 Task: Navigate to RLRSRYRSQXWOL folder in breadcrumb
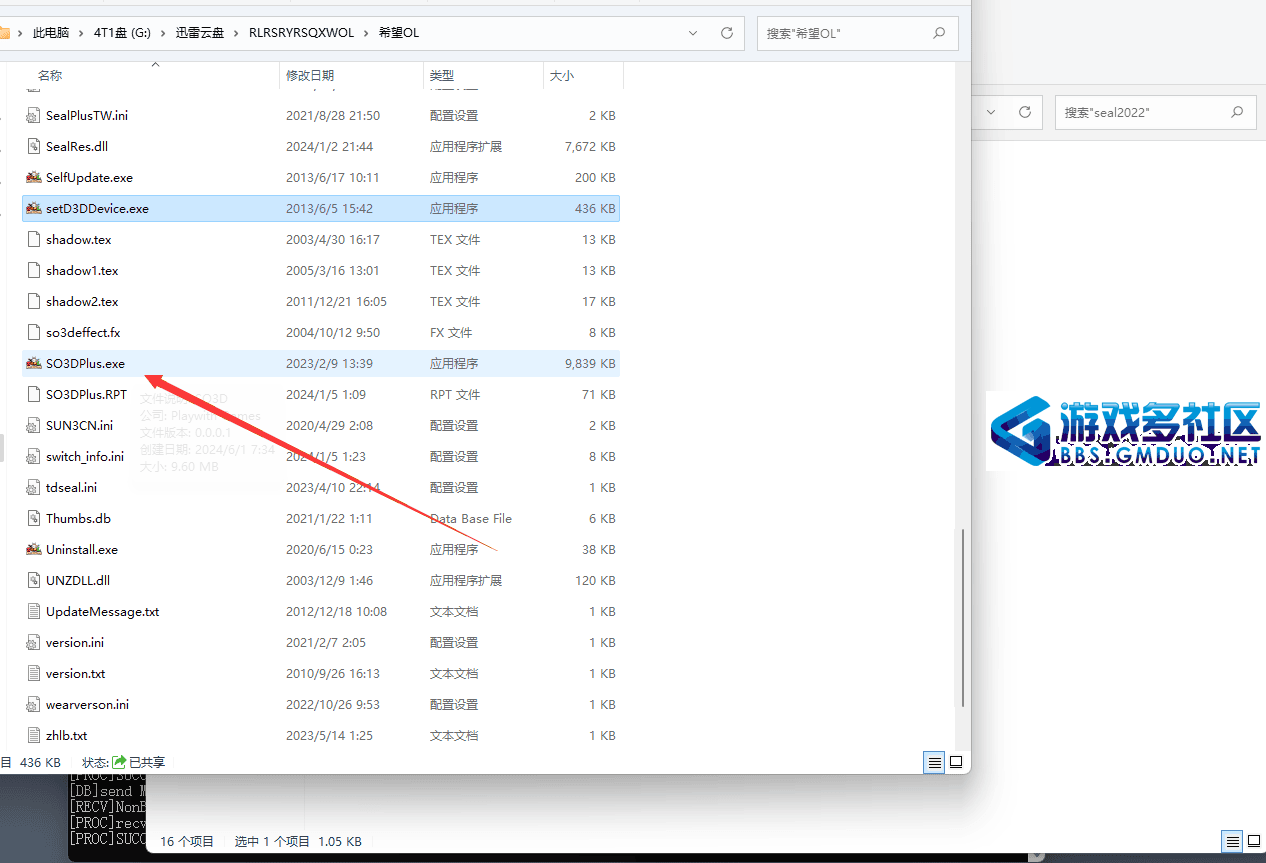302,33
